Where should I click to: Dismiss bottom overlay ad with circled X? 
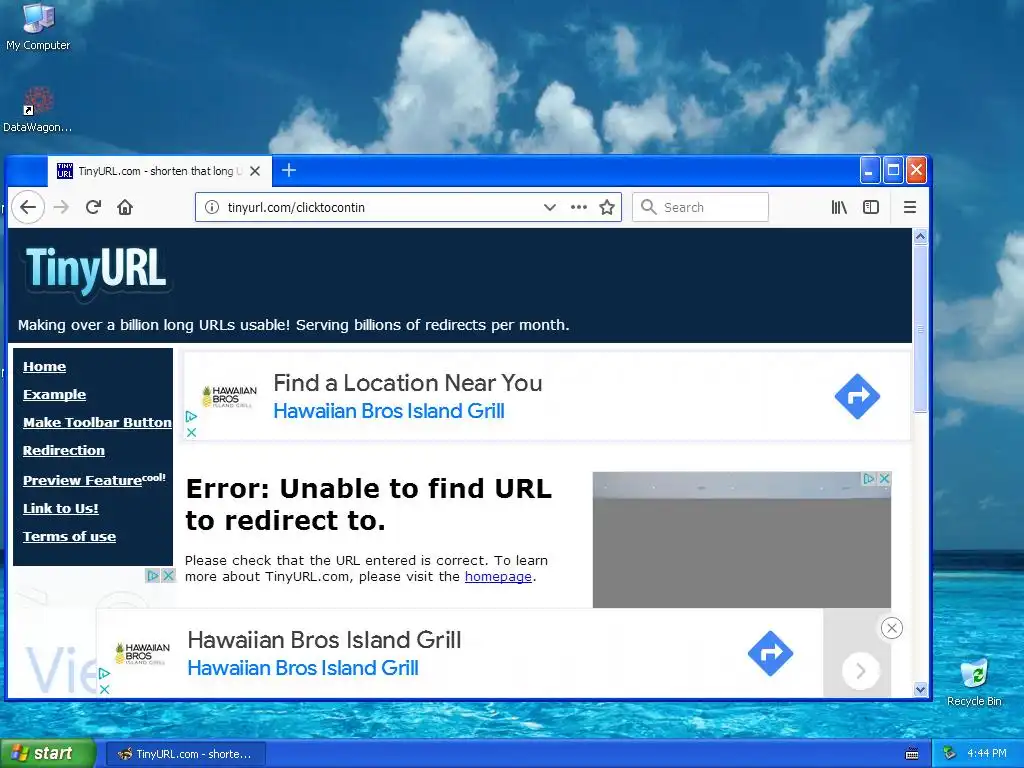pos(891,628)
